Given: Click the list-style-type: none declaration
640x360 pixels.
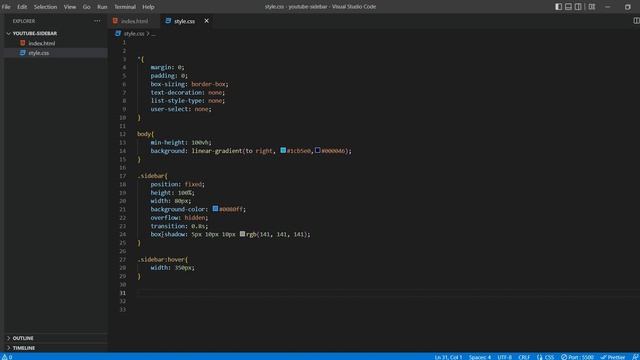Looking at the screenshot, I should click(x=188, y=100).
